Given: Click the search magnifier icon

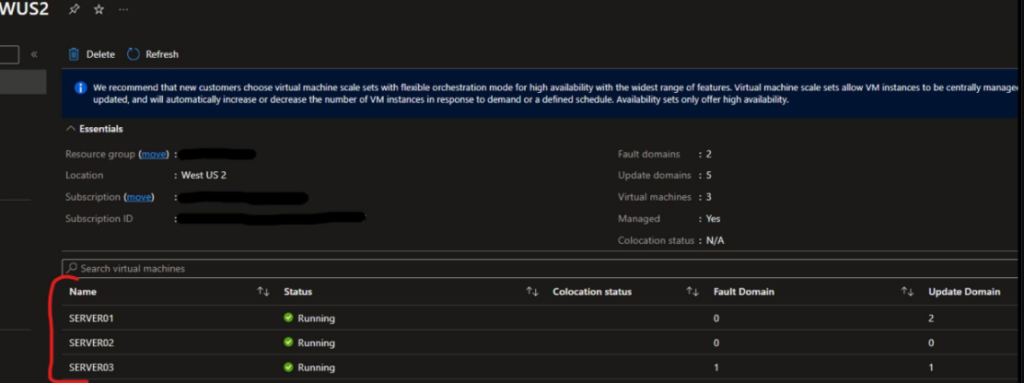Looking at the screenshot, I should click(72, 268).
